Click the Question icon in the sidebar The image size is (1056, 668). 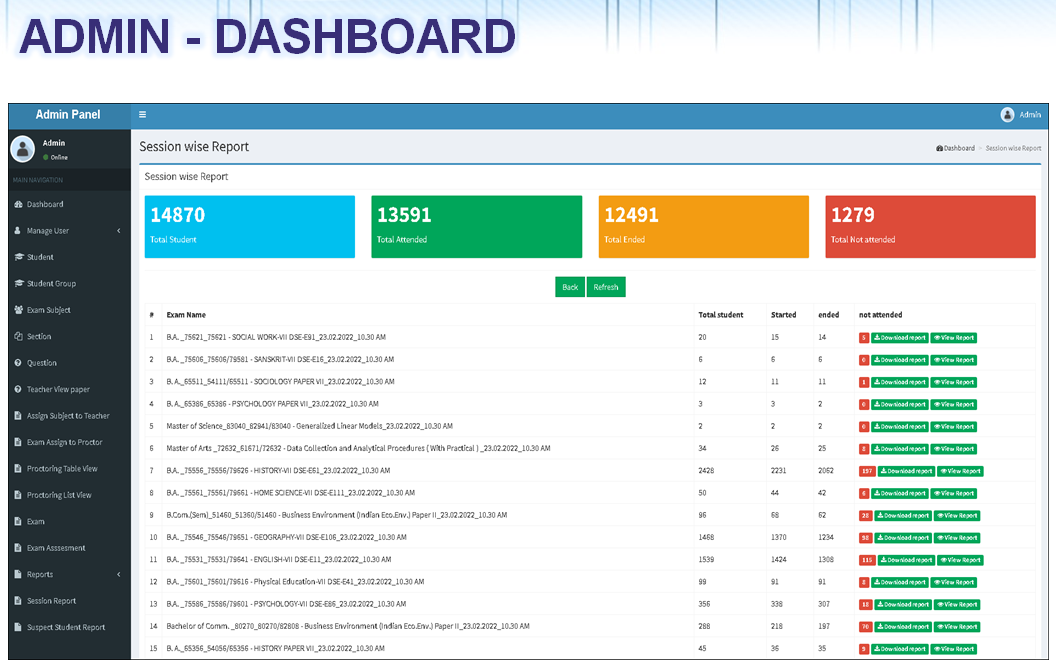[x=18, y=363]
